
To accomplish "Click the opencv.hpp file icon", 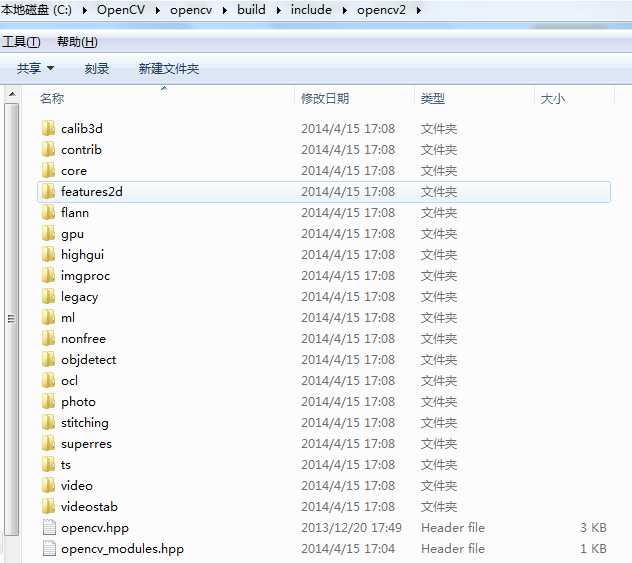I will click(49, 527).
